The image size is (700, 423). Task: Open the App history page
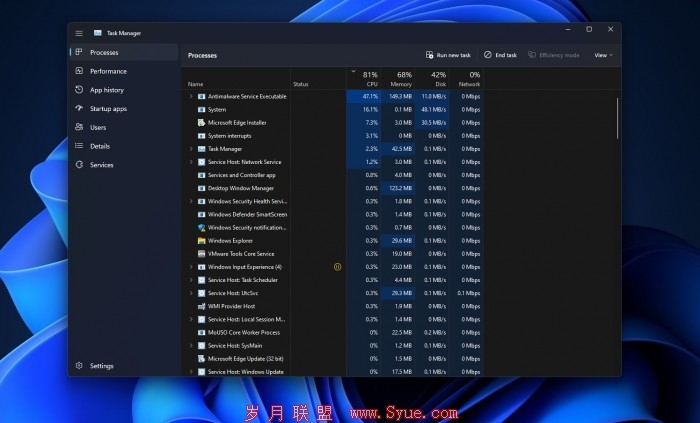(124, 90)
